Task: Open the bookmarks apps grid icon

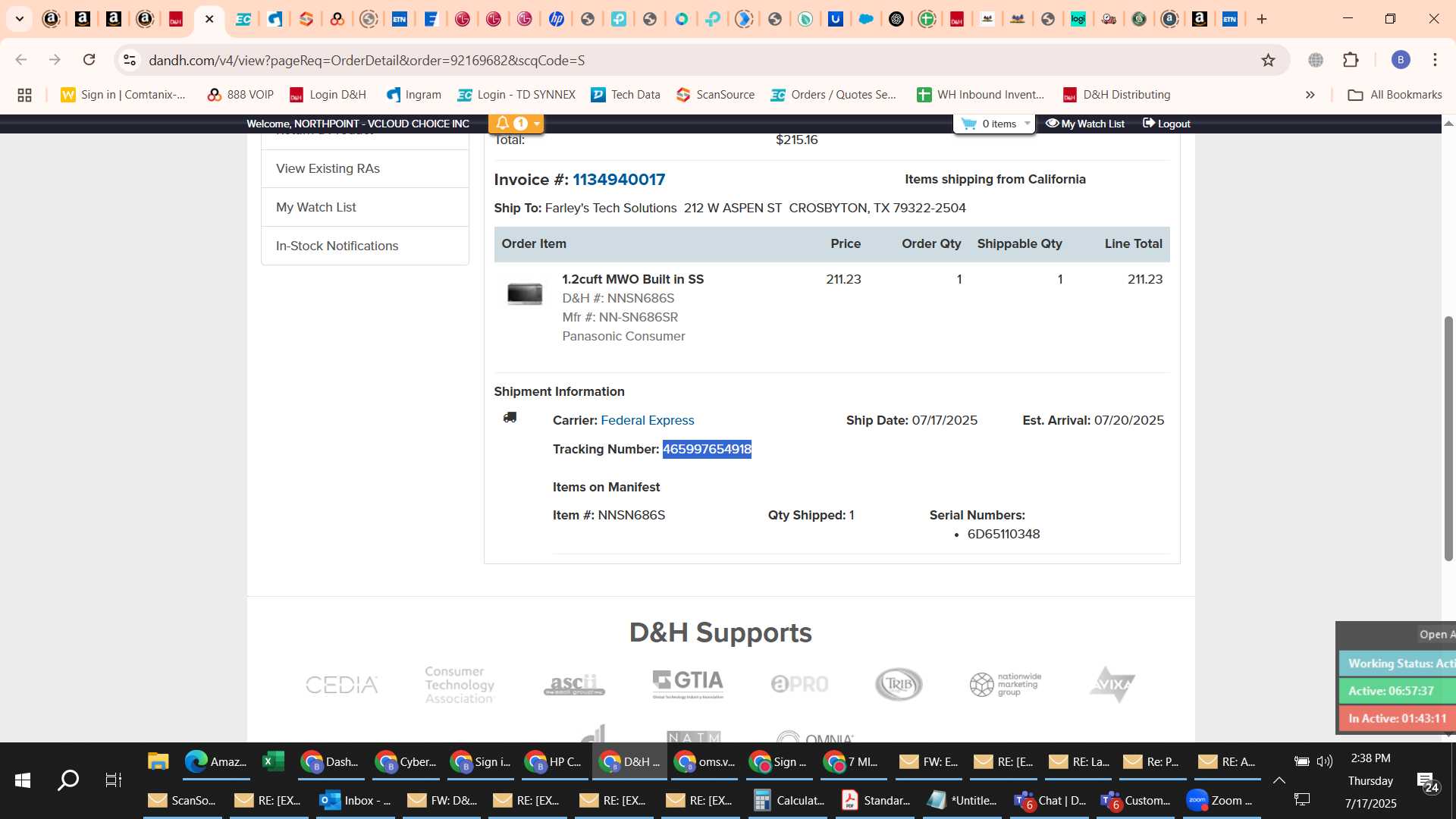Action: click(x=24, y=95)
